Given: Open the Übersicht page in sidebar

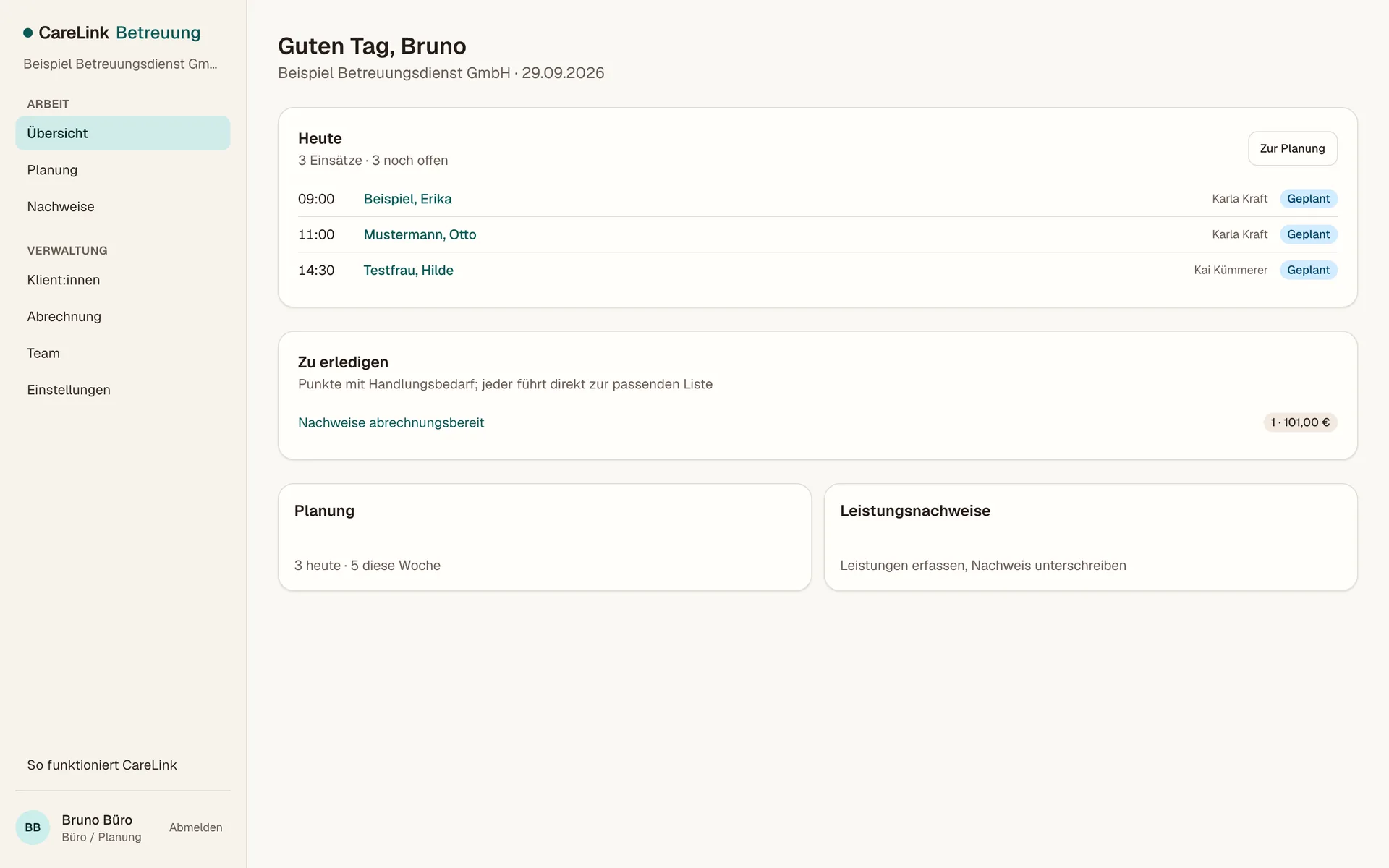Looking at the screenshot, I should tap(122, 133).
